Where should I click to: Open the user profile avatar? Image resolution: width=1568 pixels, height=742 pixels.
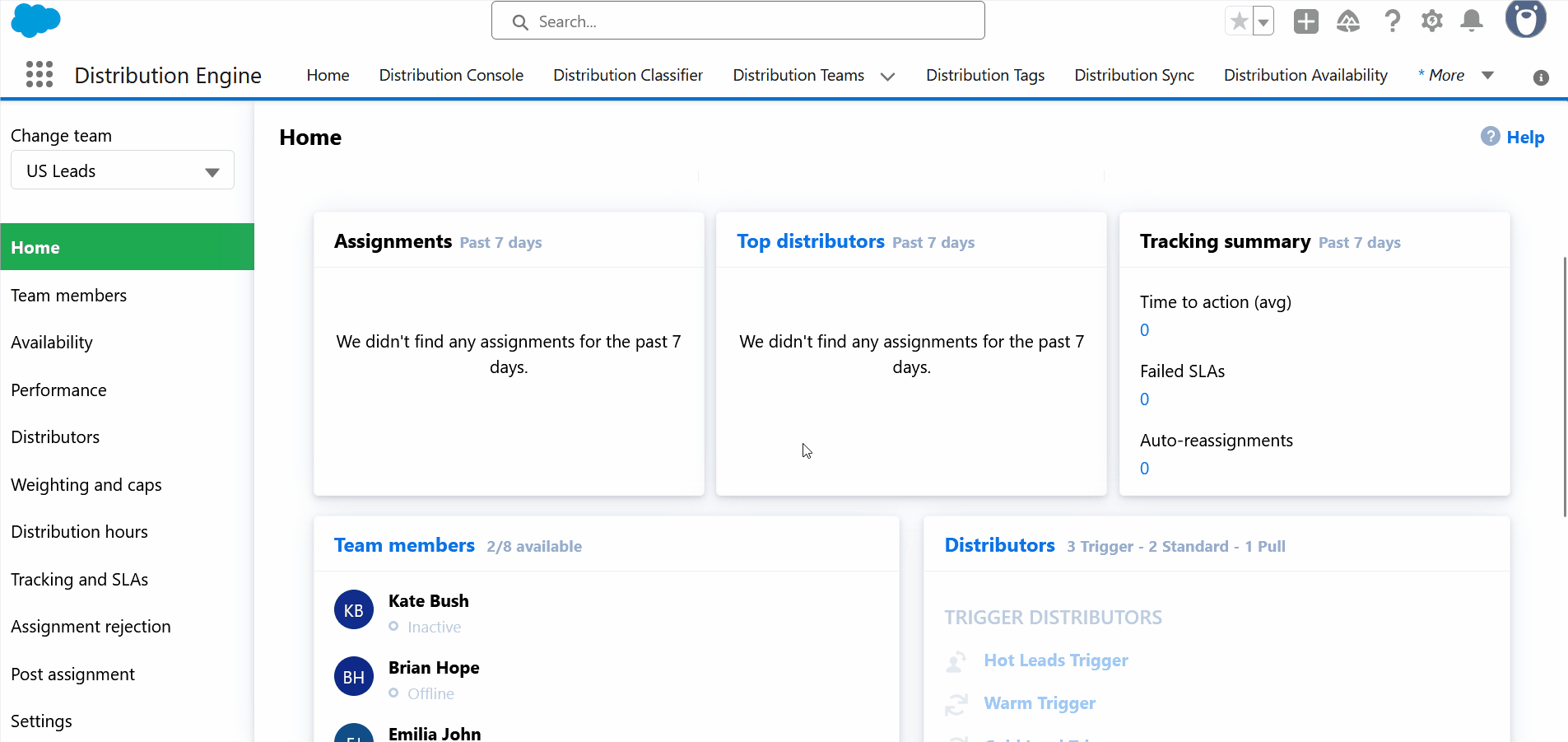pos(1526,18)
